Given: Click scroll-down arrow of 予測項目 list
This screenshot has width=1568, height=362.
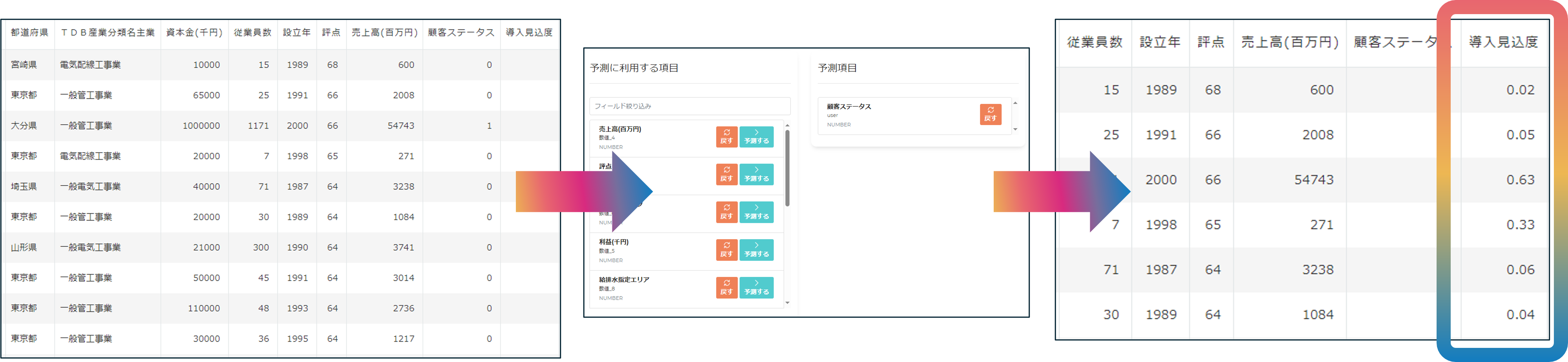Looking at the screenshot, I should point(1015,129).
